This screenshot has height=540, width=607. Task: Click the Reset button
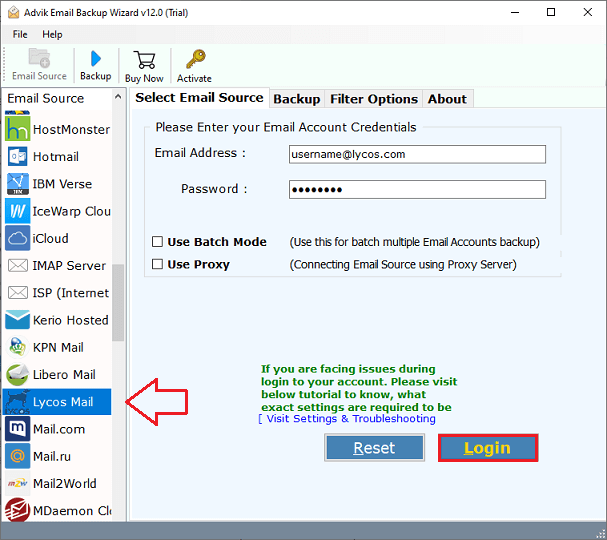[x=374, y=448]
